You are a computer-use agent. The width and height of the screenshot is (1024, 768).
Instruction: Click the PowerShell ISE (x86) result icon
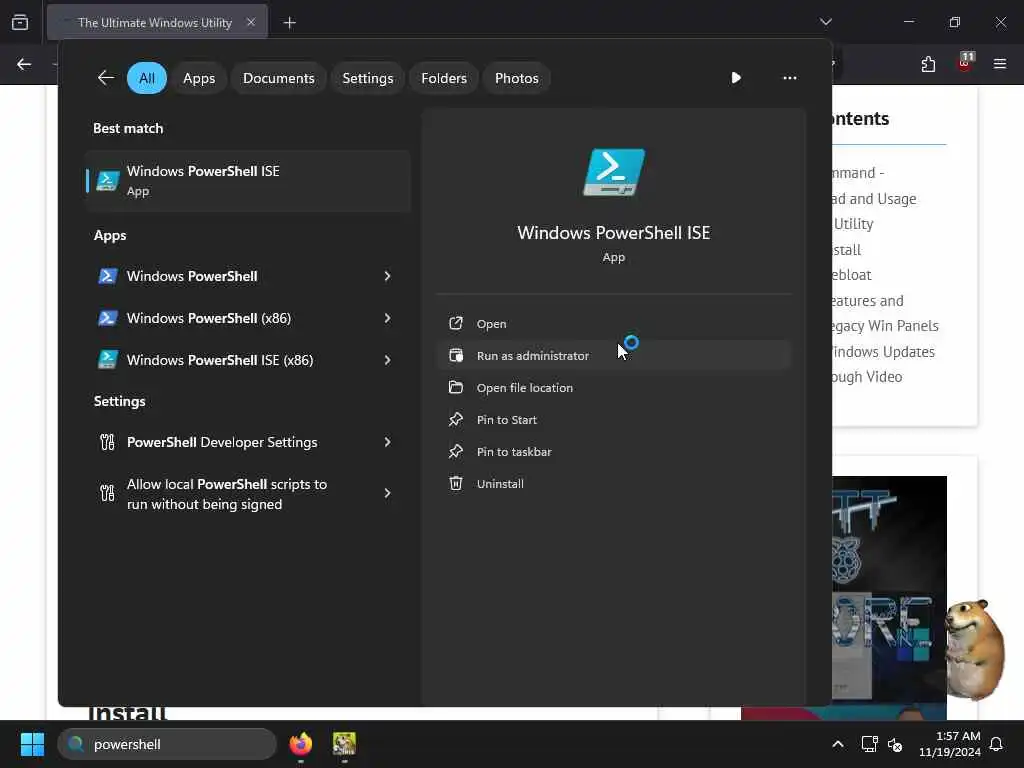coord(108,360)
